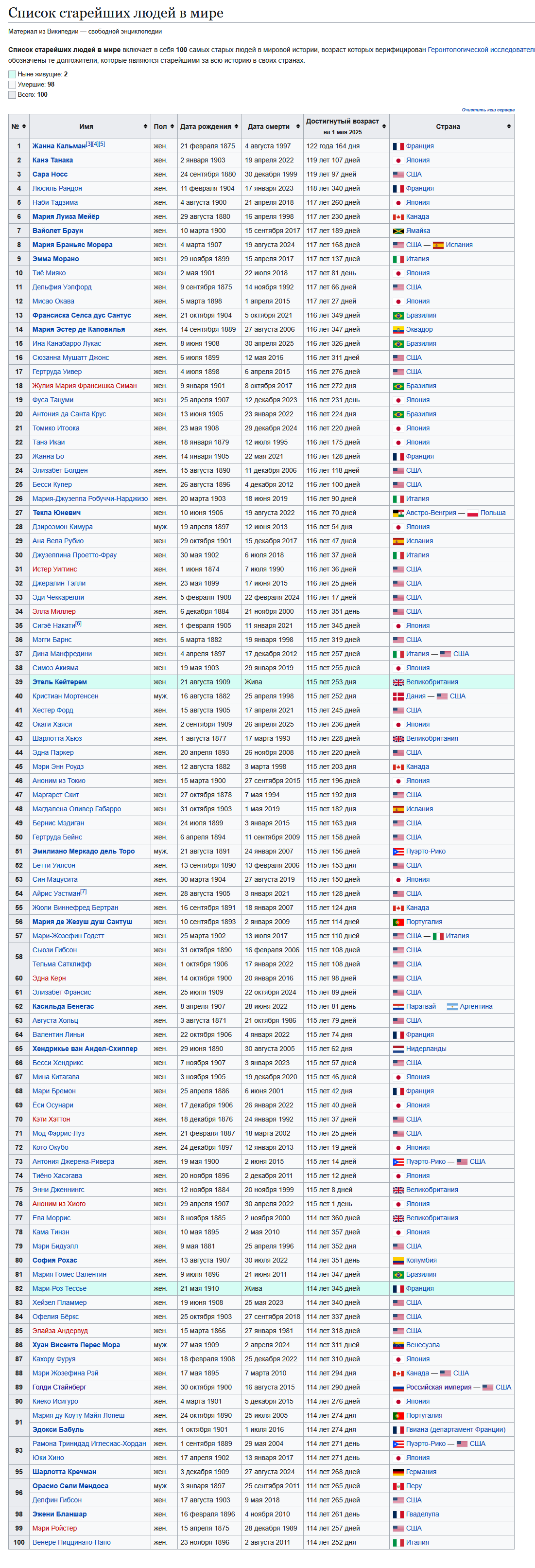Click the Jamaican flag in Вайолет Браун's row

click(398, 232)
